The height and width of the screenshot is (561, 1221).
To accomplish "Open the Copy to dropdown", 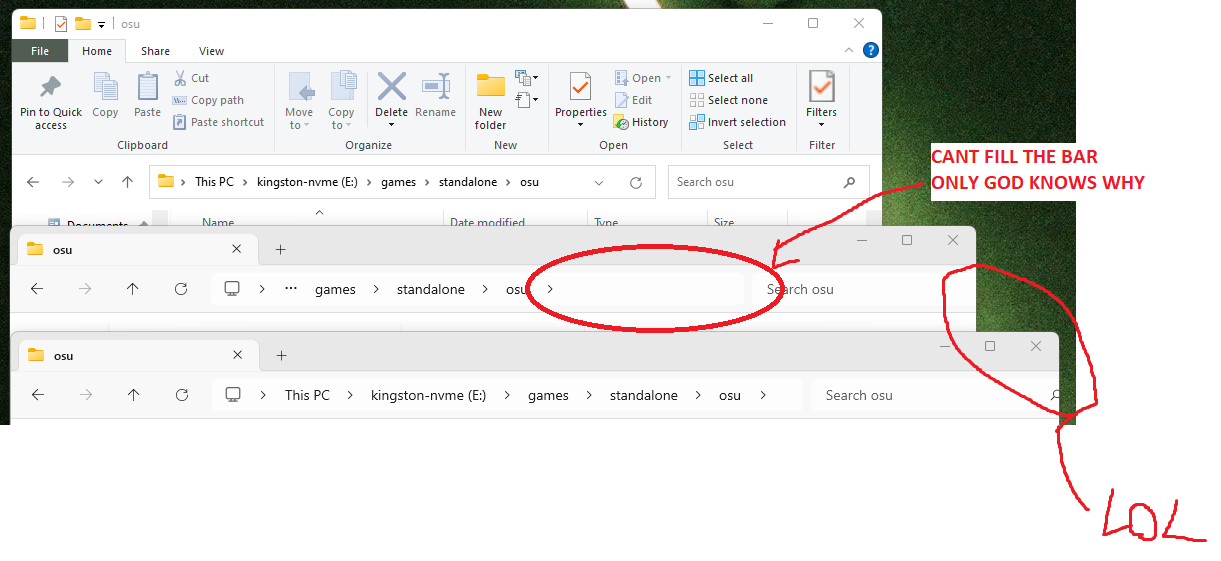I will point(342,102).
